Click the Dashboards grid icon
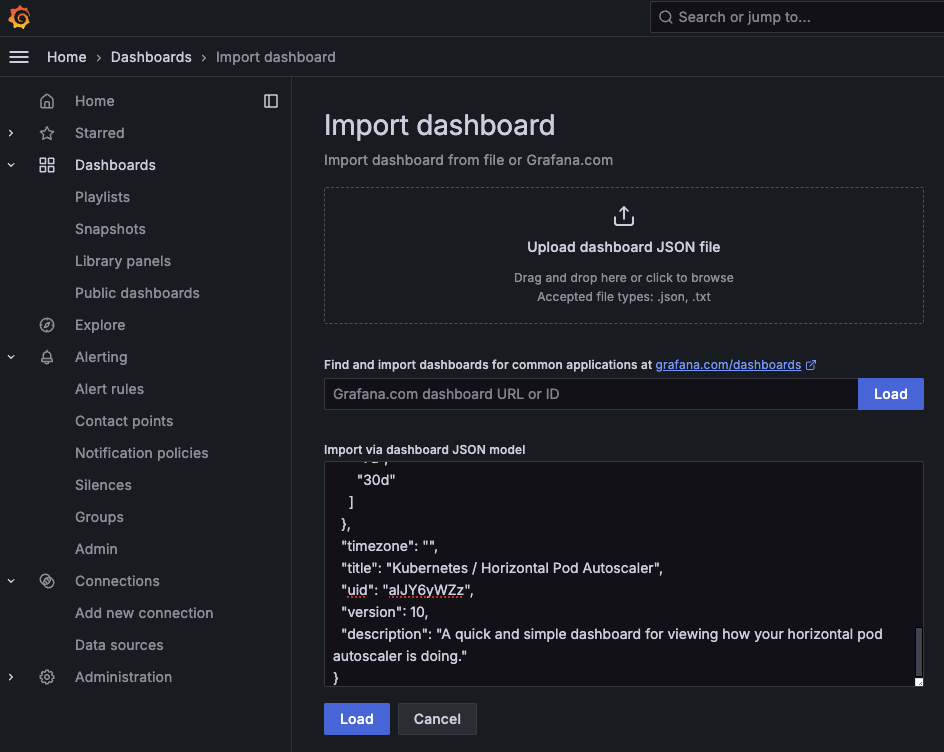Viewport: 944px width, 752px height. coord(47,165)
